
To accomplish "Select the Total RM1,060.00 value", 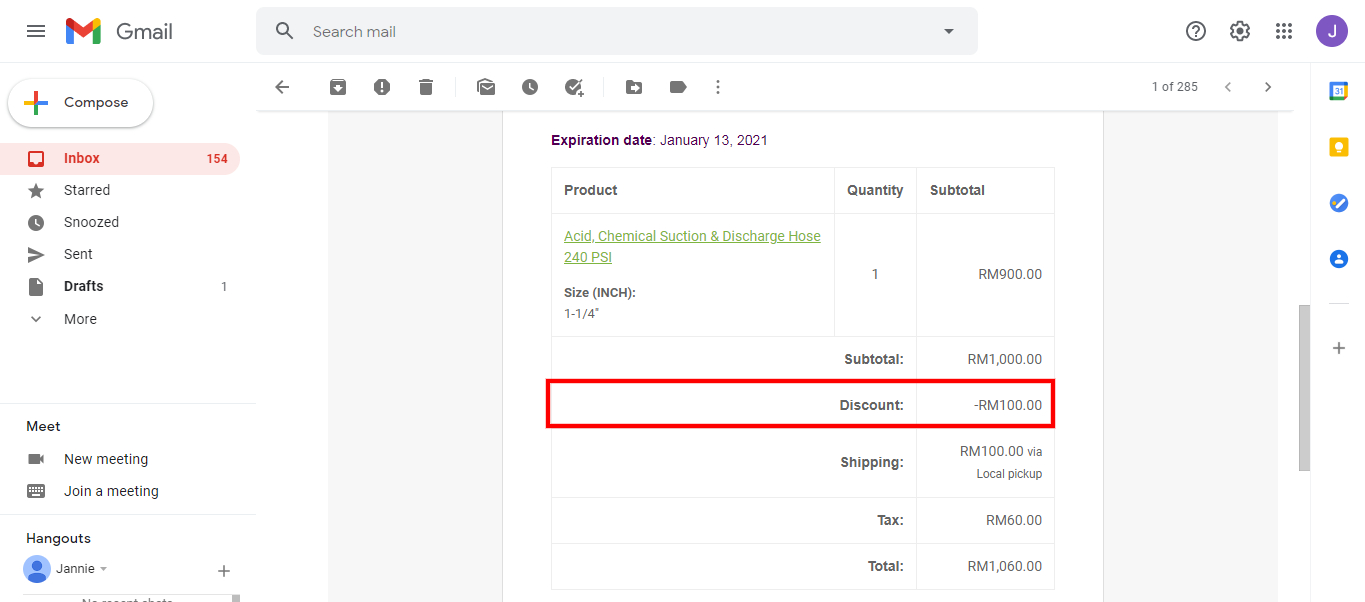I will coord(1004,566).
